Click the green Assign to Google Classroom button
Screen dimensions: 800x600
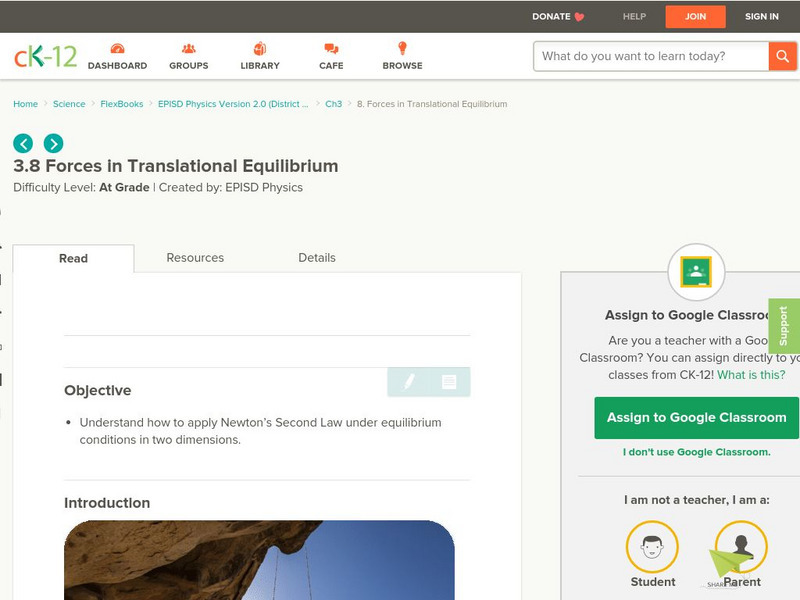pos(696,418)
